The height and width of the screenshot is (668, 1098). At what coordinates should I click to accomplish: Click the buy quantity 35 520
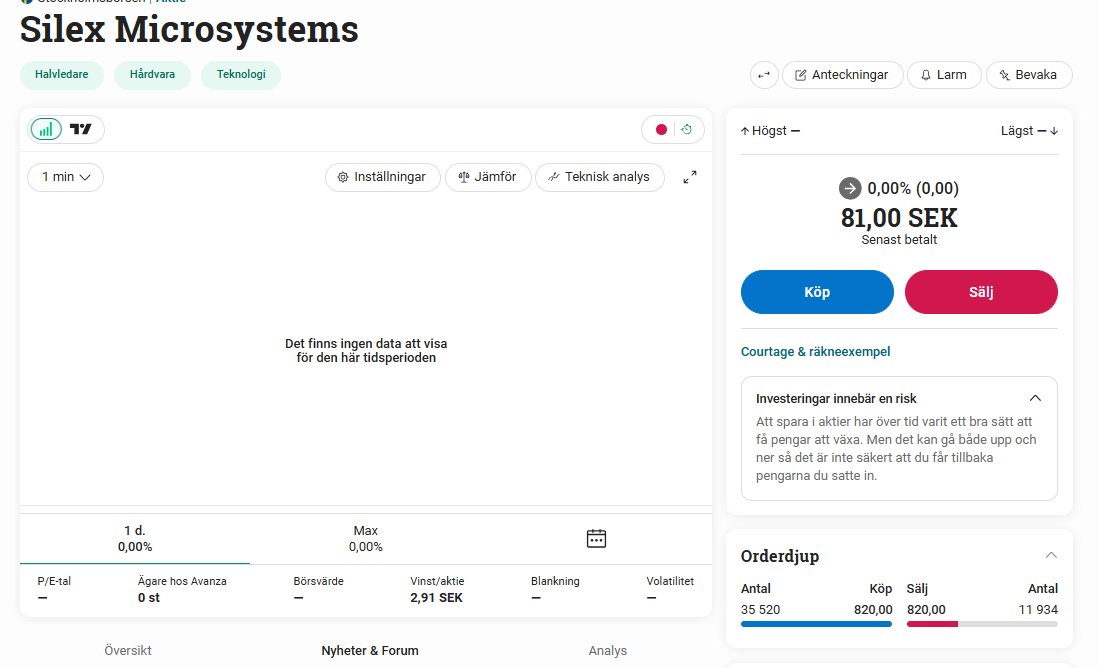(760, 609)
